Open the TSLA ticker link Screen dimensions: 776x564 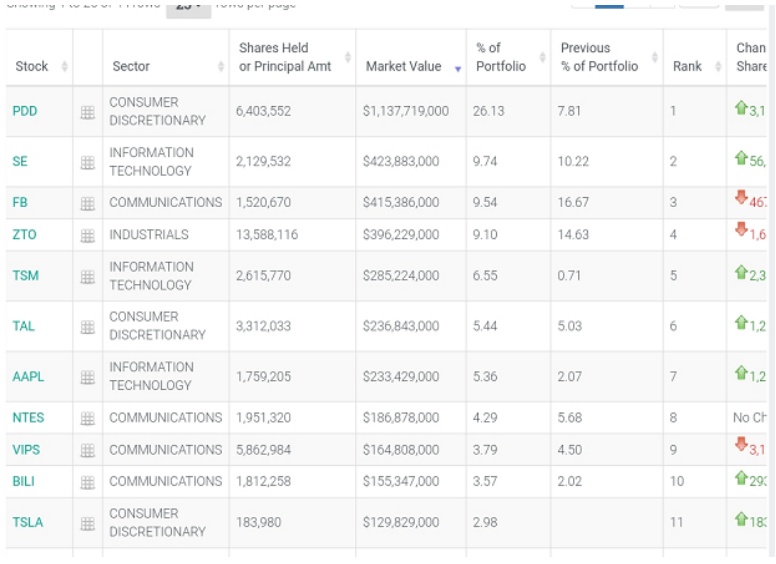coord(28,522)
